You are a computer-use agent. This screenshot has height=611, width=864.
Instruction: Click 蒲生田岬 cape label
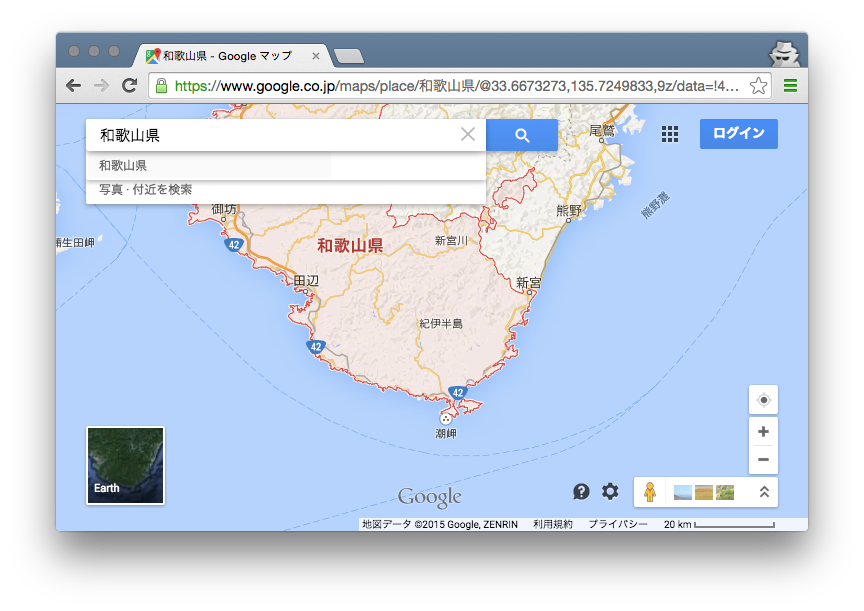75,242
